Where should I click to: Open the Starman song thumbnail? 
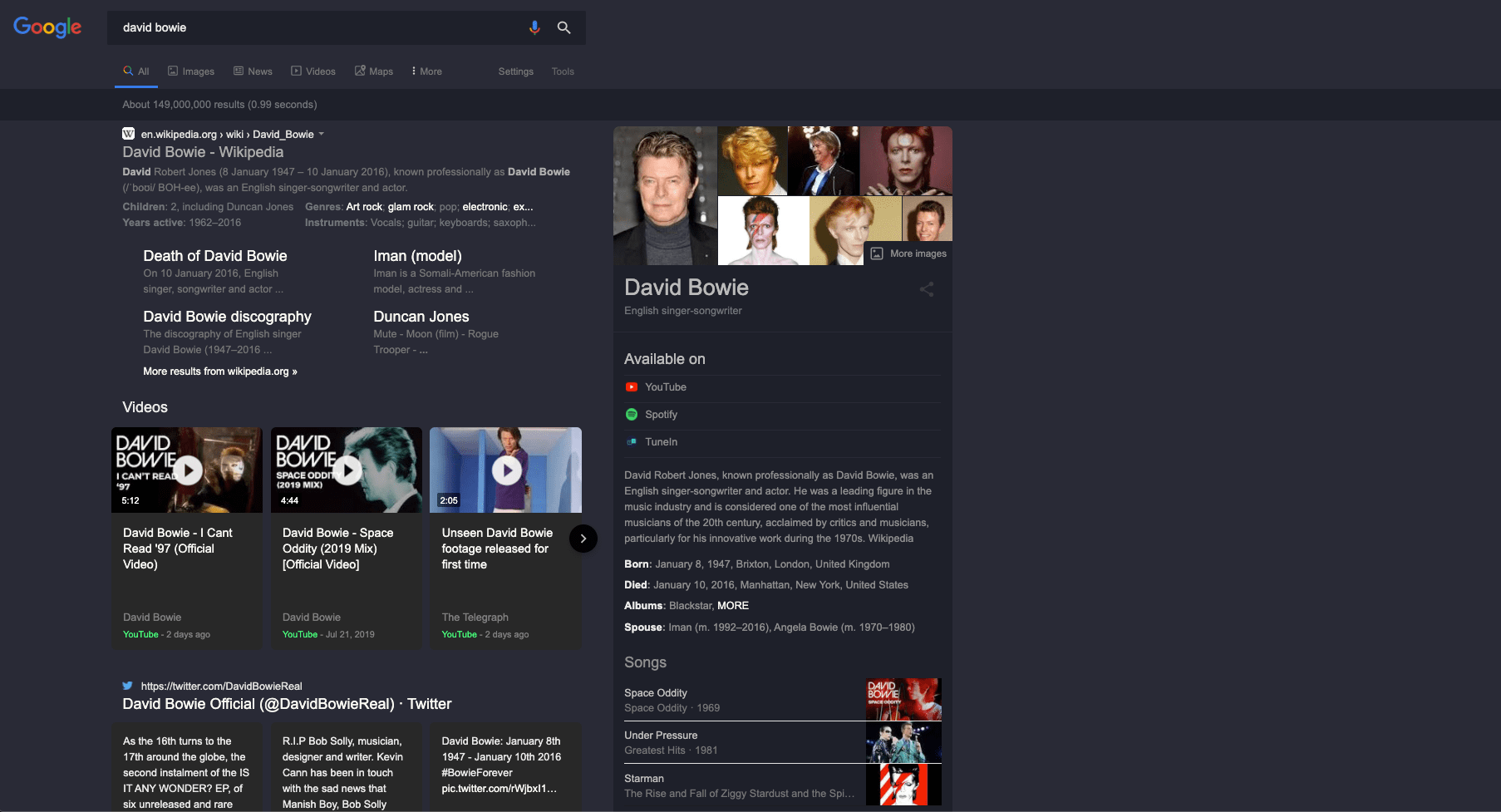click(x=903, y=785)
